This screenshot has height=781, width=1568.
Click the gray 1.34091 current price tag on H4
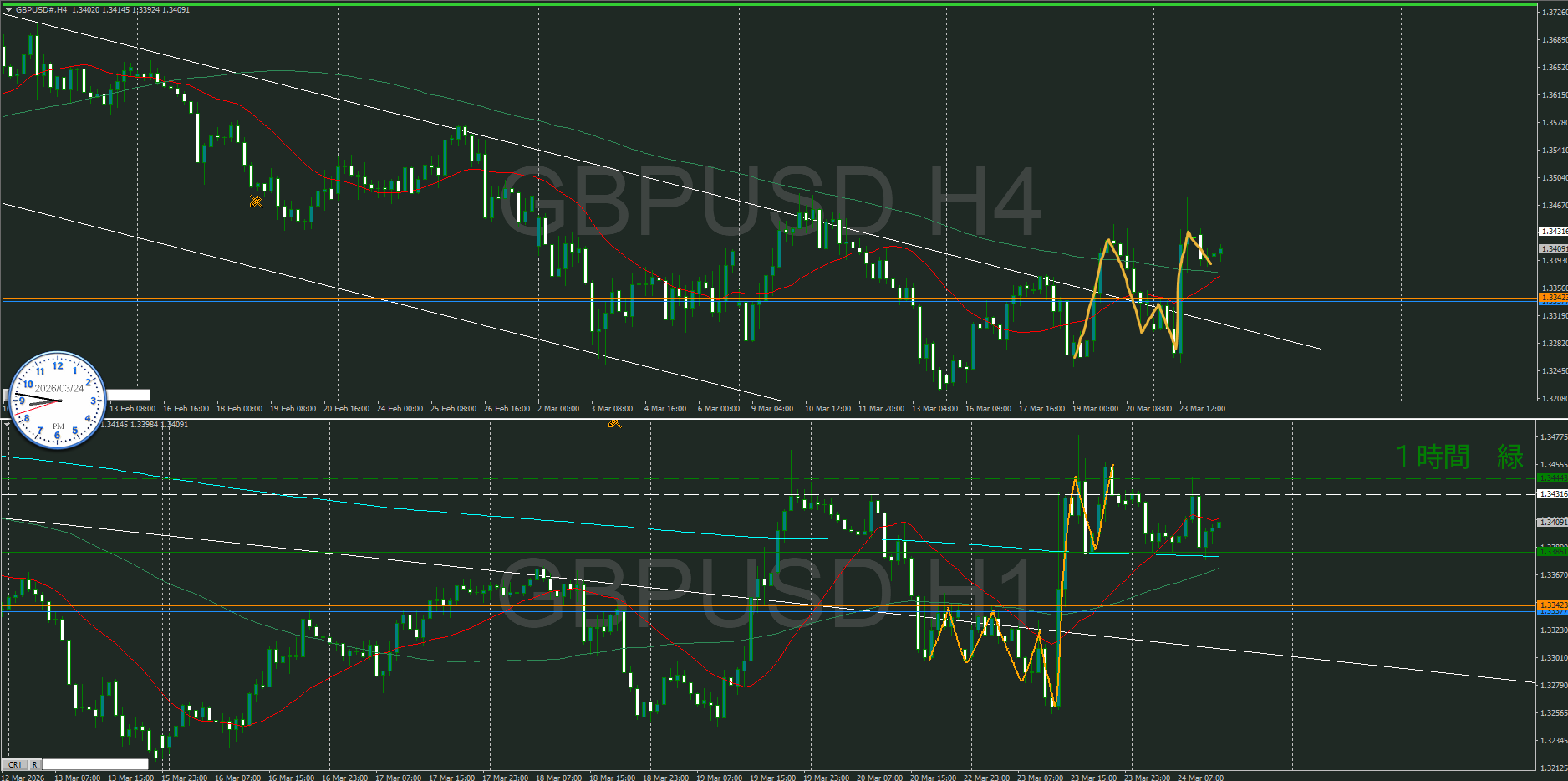(x=1553, y=248)
